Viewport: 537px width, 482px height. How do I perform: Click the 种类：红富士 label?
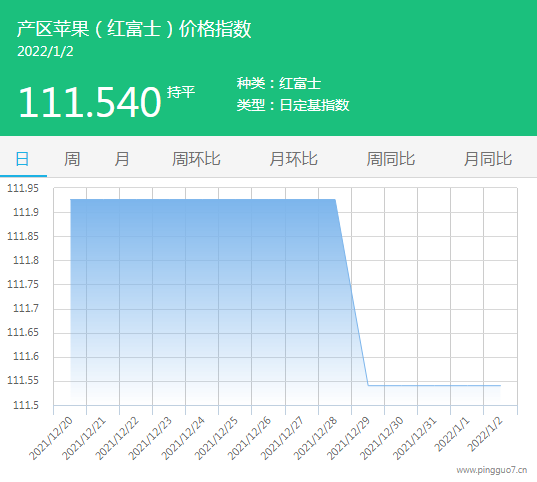[279, 84]
